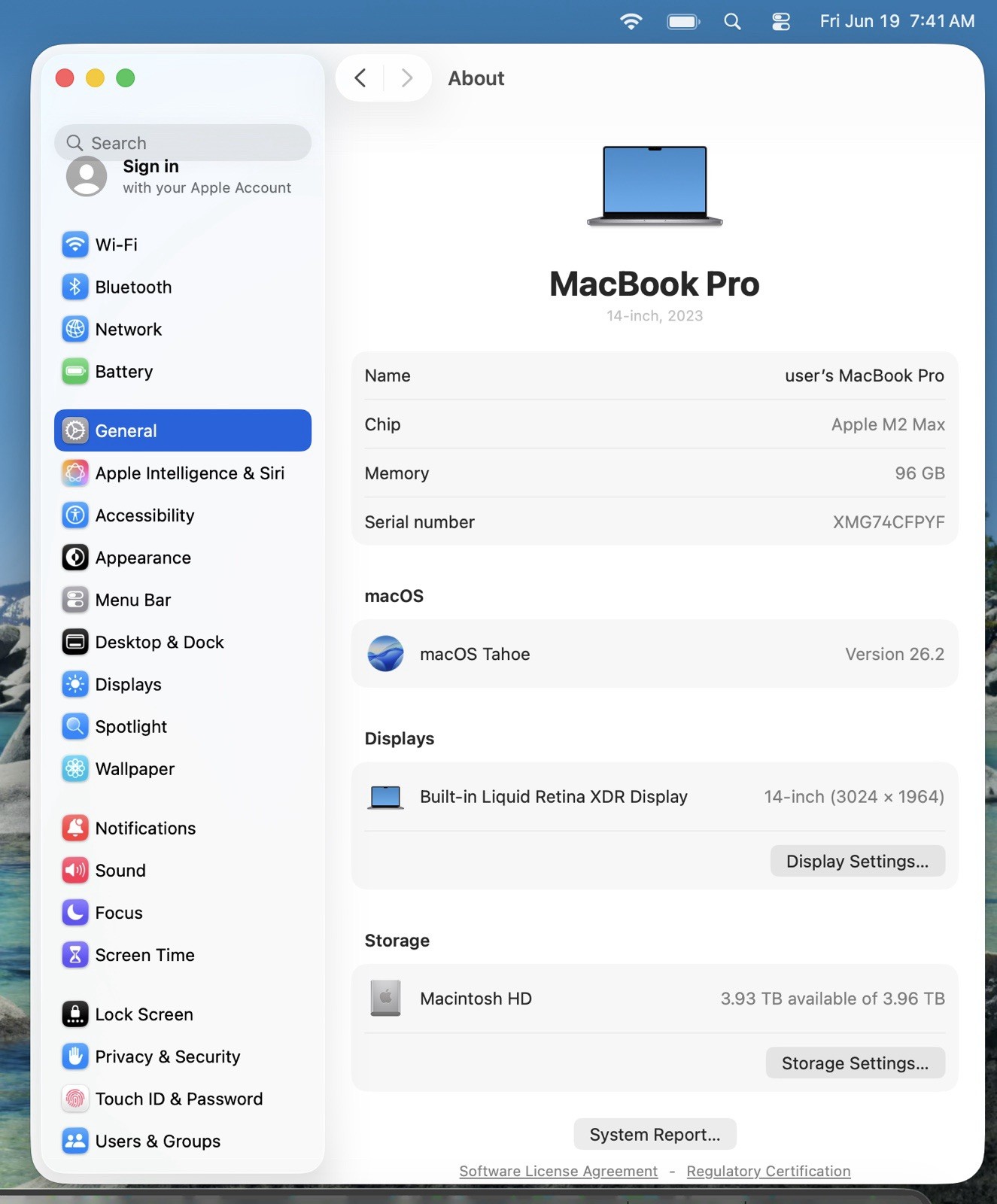The width and height of the screenshot is (997, 1204).
Task: Open Display Settings
Action: (x=857, y=861)
